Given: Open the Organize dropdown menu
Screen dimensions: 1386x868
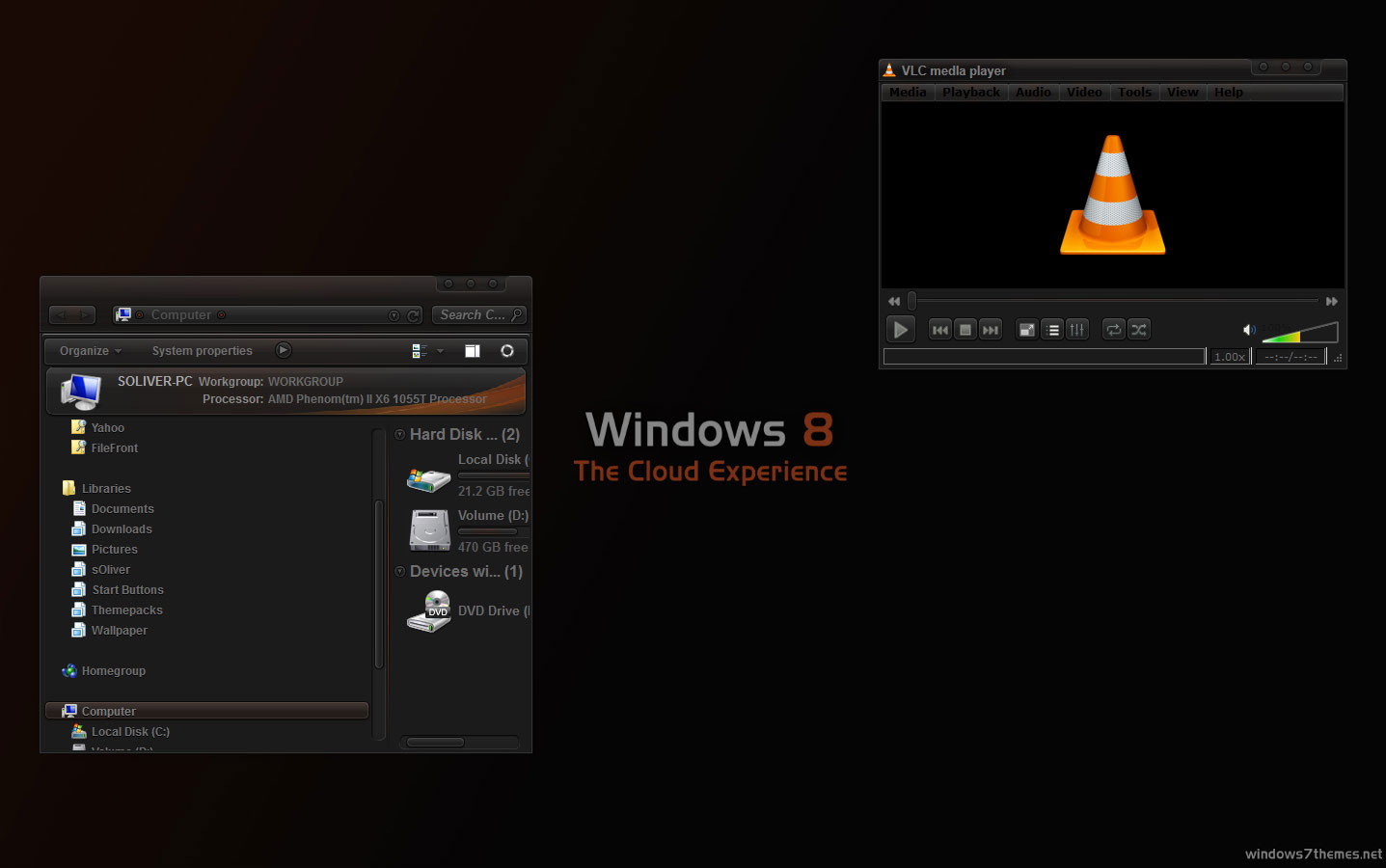Looking at the screenshot, I should tap(91, 351).
